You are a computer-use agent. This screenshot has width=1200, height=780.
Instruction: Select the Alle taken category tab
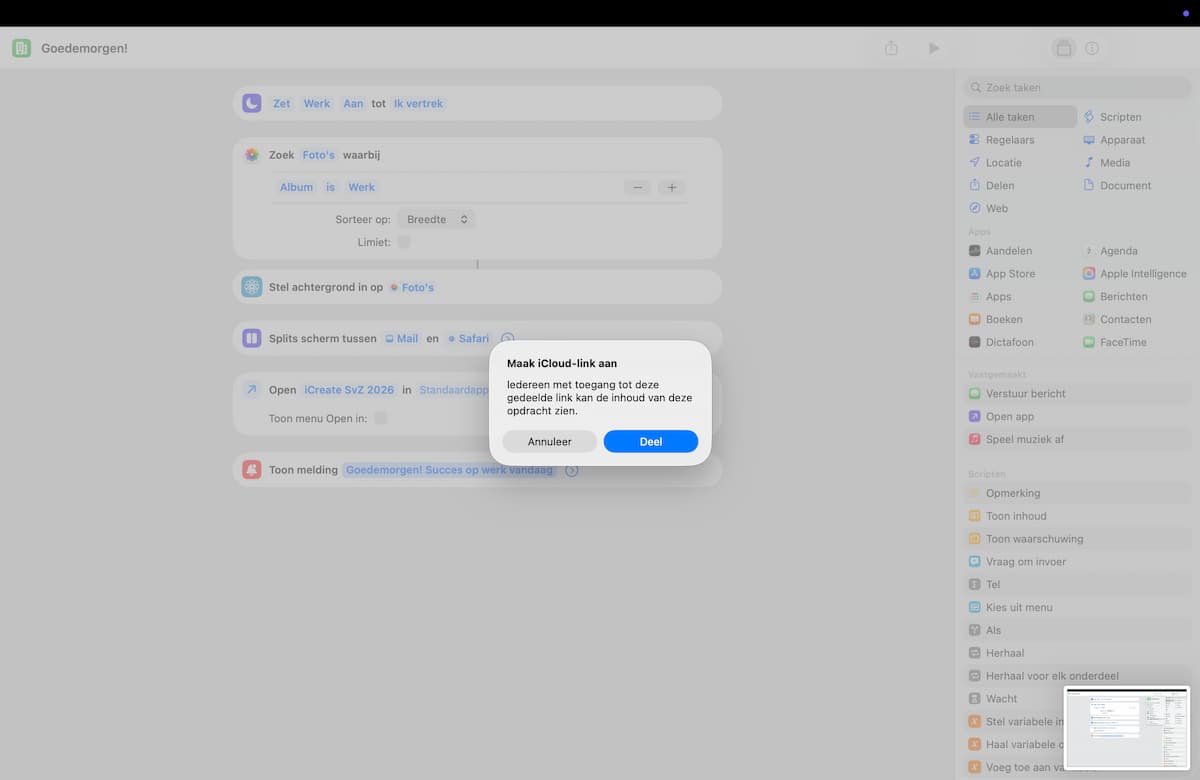1020,117
